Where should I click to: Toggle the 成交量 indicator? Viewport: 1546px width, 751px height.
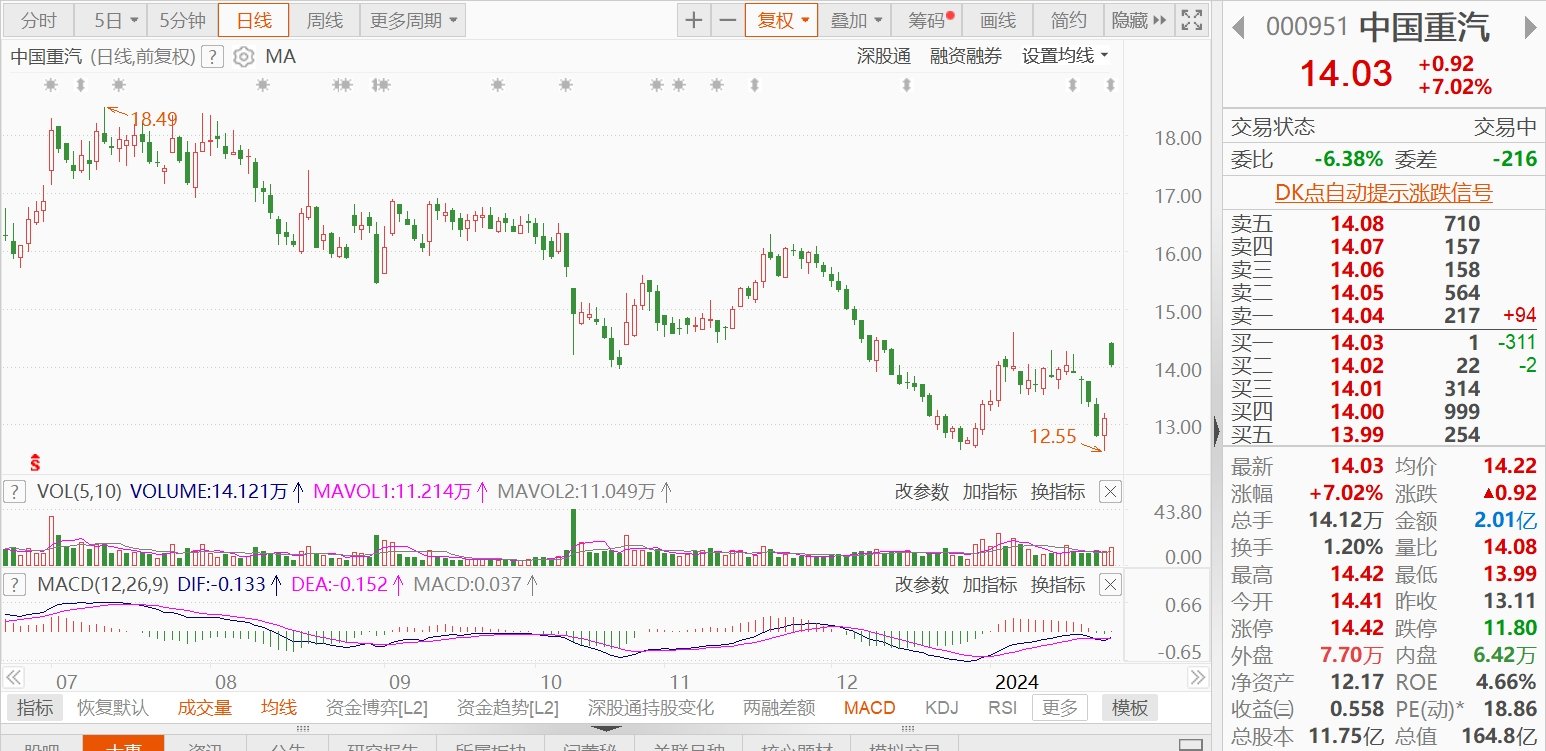pos(205,708)
